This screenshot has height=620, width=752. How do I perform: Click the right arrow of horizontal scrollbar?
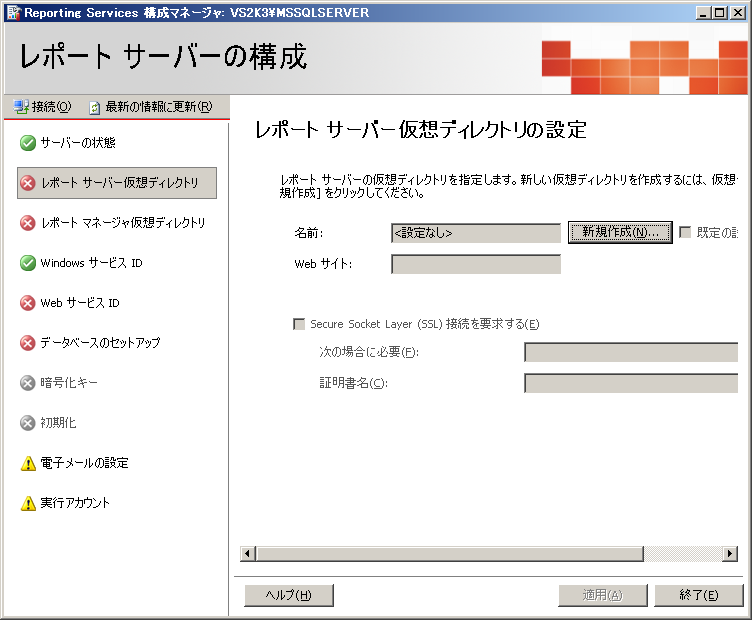[730, 554]
